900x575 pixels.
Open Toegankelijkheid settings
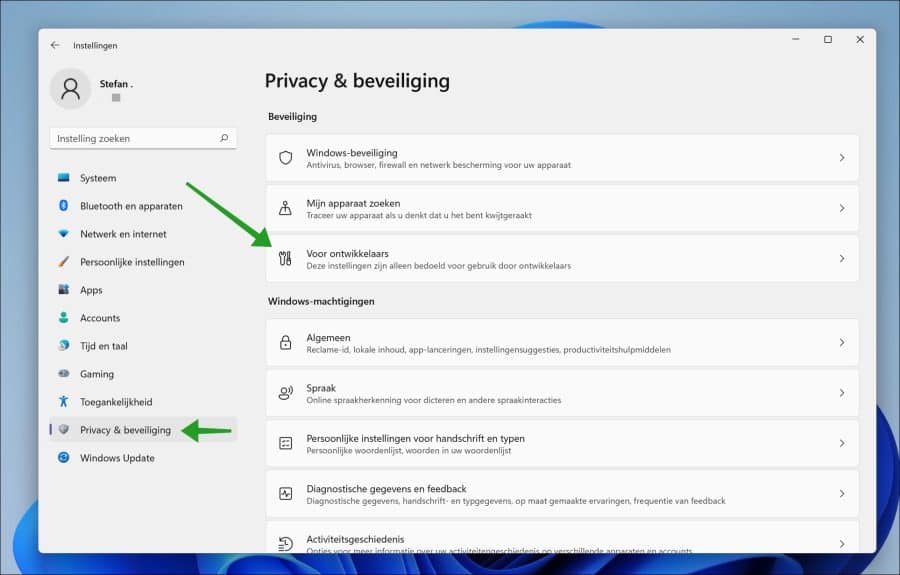click(x=143, y=402)
